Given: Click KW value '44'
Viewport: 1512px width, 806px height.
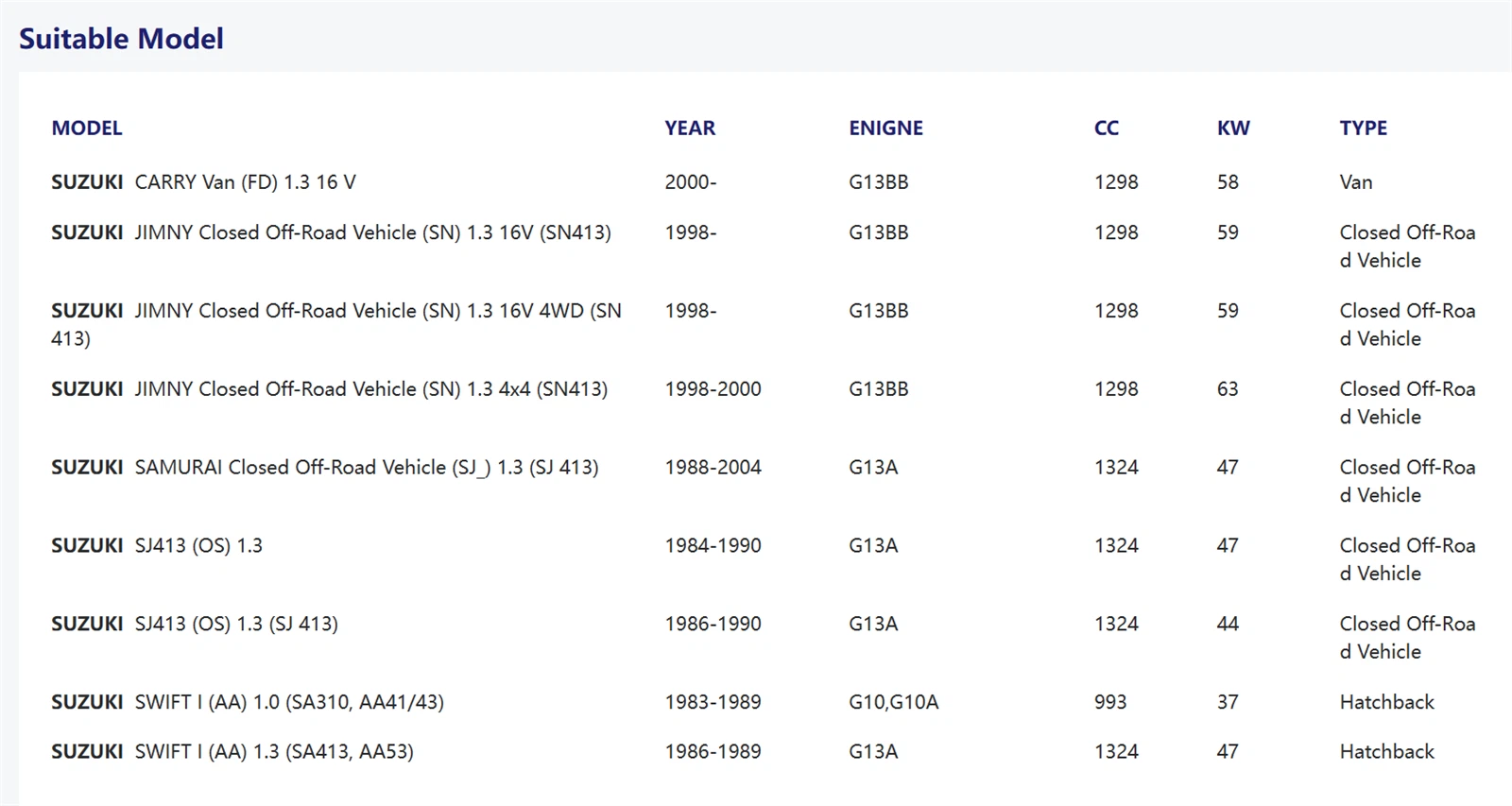Looking at the screenshot, I should pyautogui.click(x=1228, y=625).
